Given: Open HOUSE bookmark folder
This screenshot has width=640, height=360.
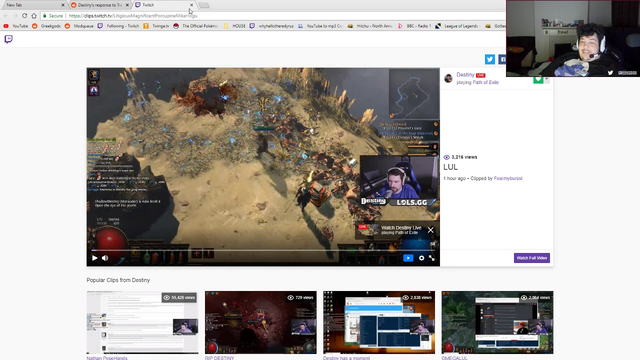Looking at the screenshot, I should click(x=235, y=26).
